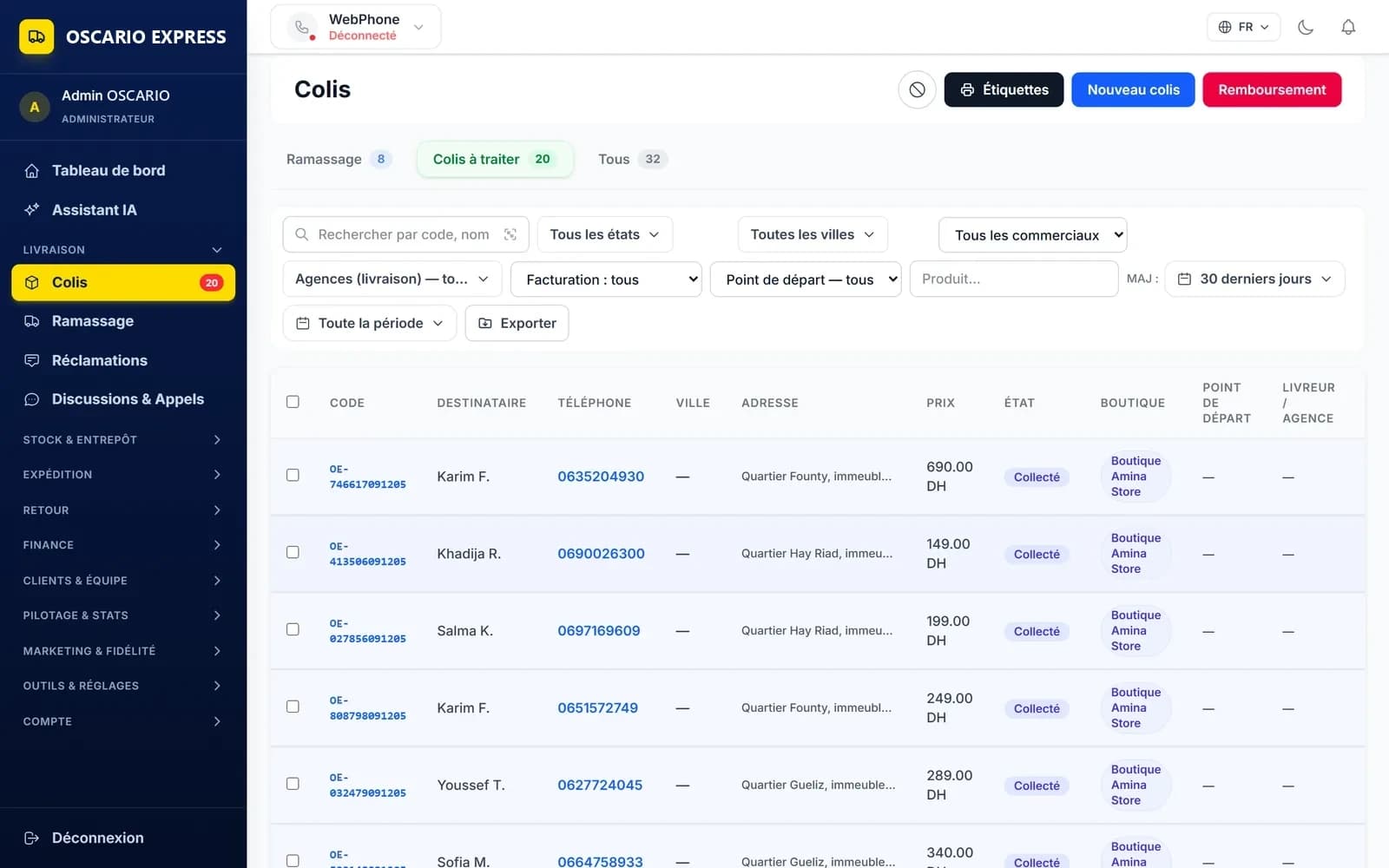
Task: Switch to the Colis à traiter tab
Action: (x=495, y=159)
